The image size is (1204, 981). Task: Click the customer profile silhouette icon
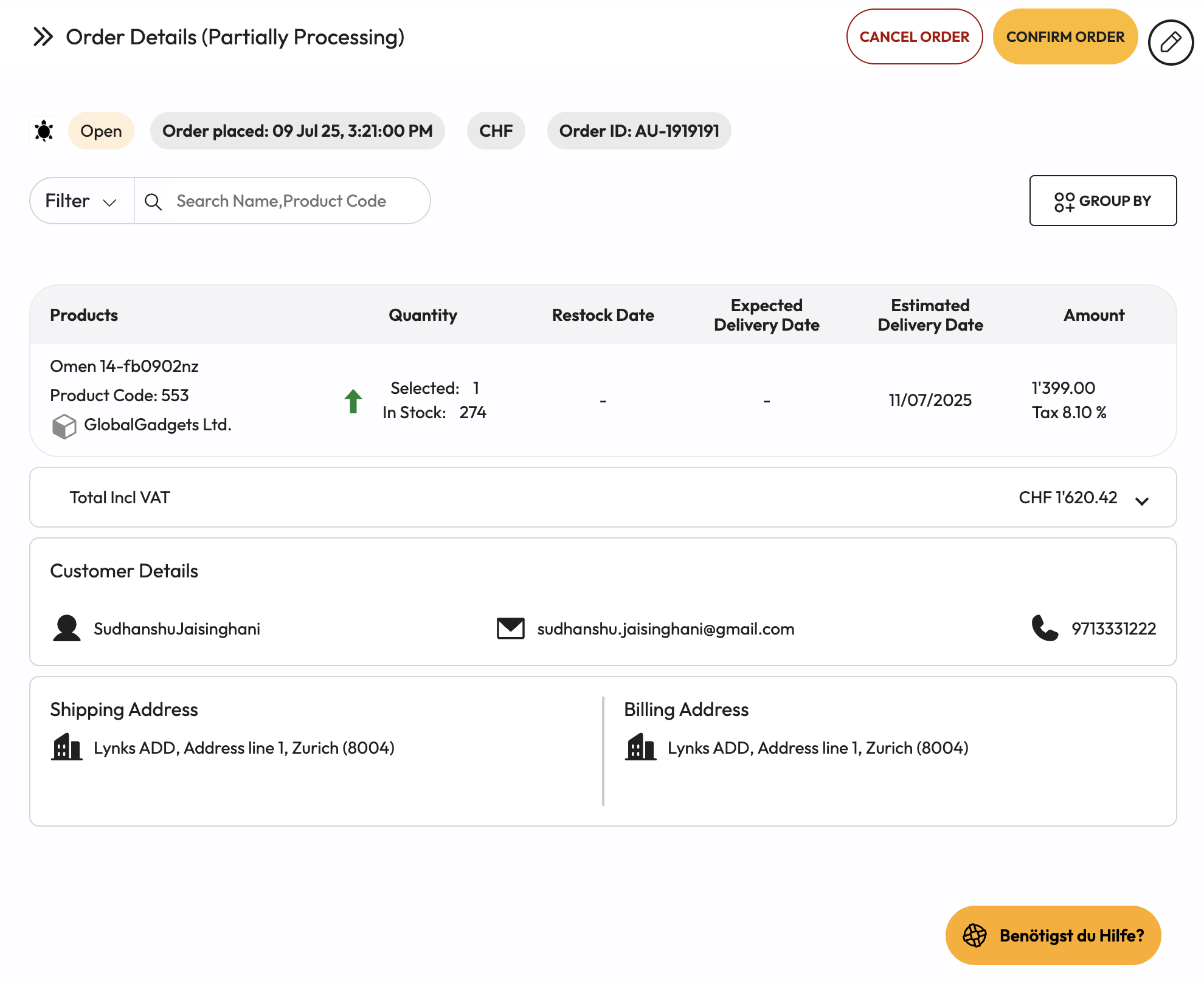[x=66, y=628]
